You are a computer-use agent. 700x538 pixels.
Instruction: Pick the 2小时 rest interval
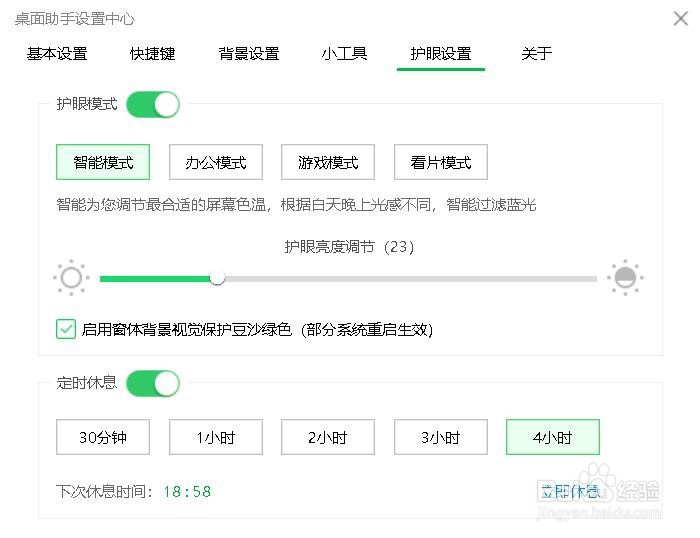(x=328, y=437)
